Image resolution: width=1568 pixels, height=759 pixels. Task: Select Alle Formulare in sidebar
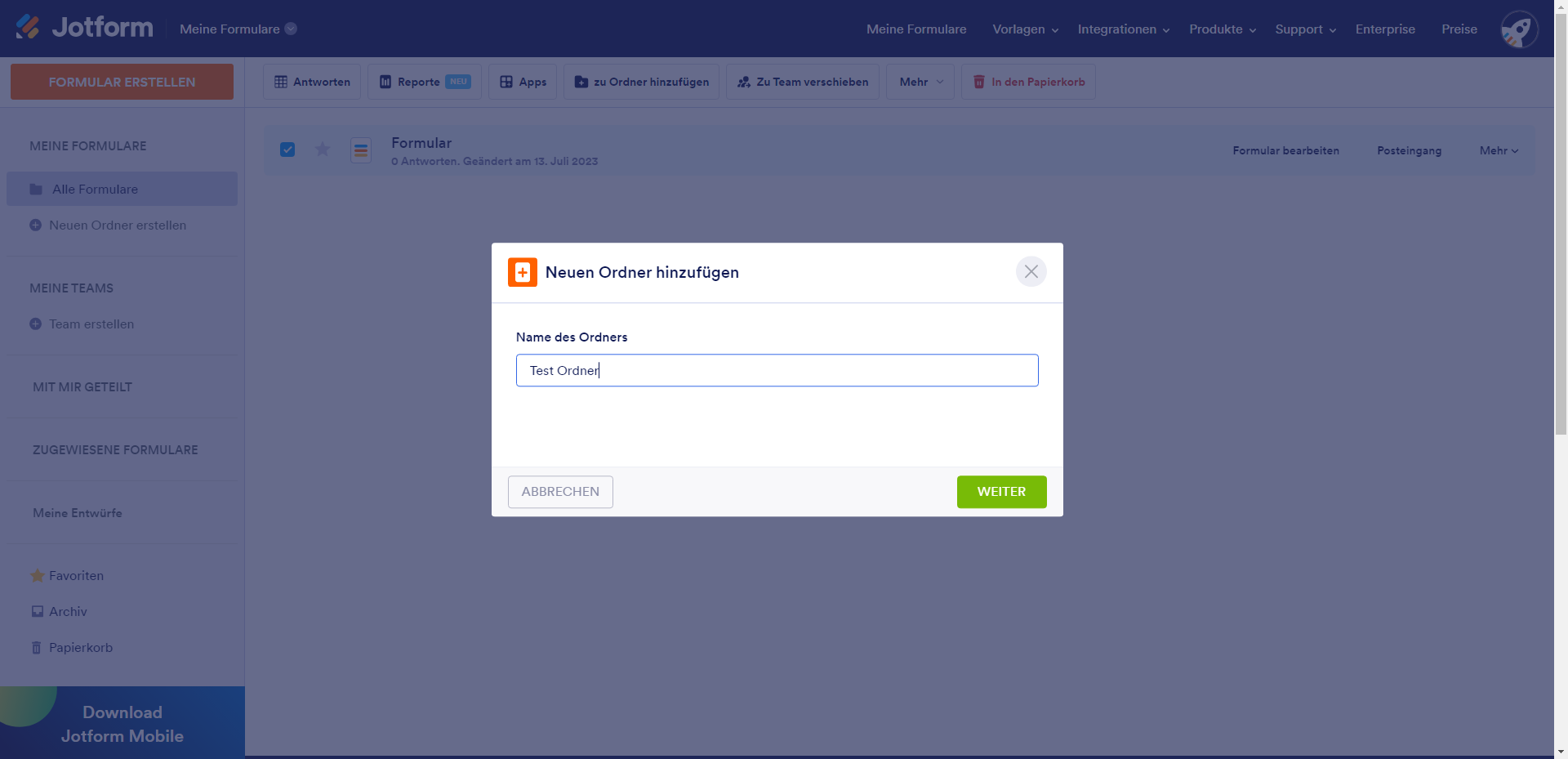(122, 189)
